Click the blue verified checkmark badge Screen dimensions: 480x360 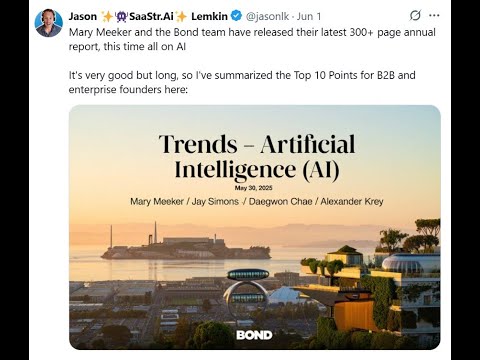(236, 16)
